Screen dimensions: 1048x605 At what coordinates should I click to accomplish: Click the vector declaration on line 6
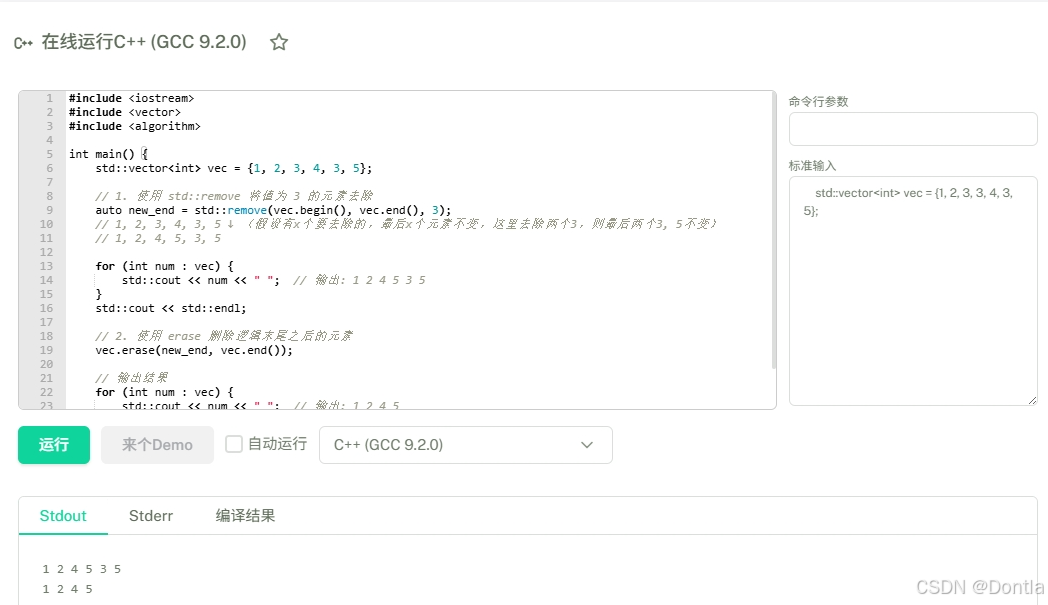coord(233,168)
